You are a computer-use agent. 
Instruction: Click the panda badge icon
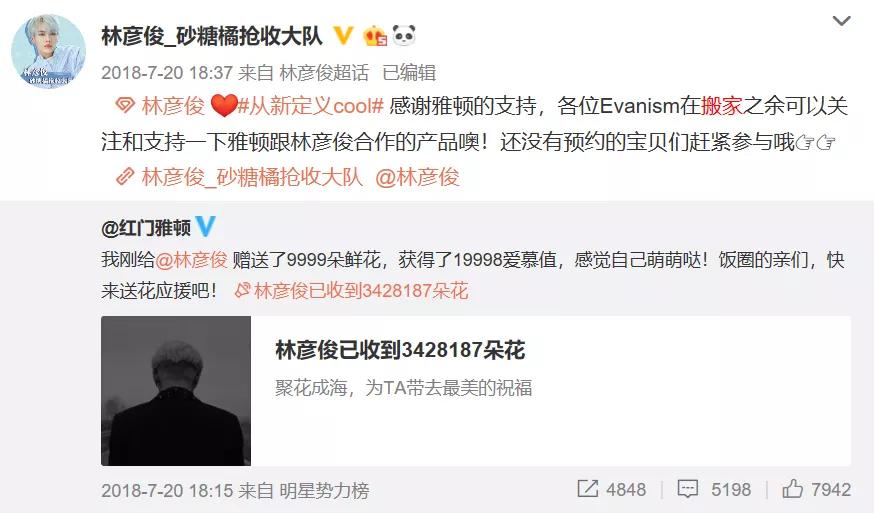[404, 36]
